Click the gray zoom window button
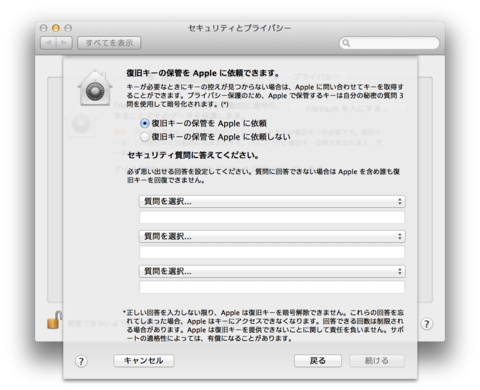This screenshot has height=390, width=480. click(x=68, y=28)
